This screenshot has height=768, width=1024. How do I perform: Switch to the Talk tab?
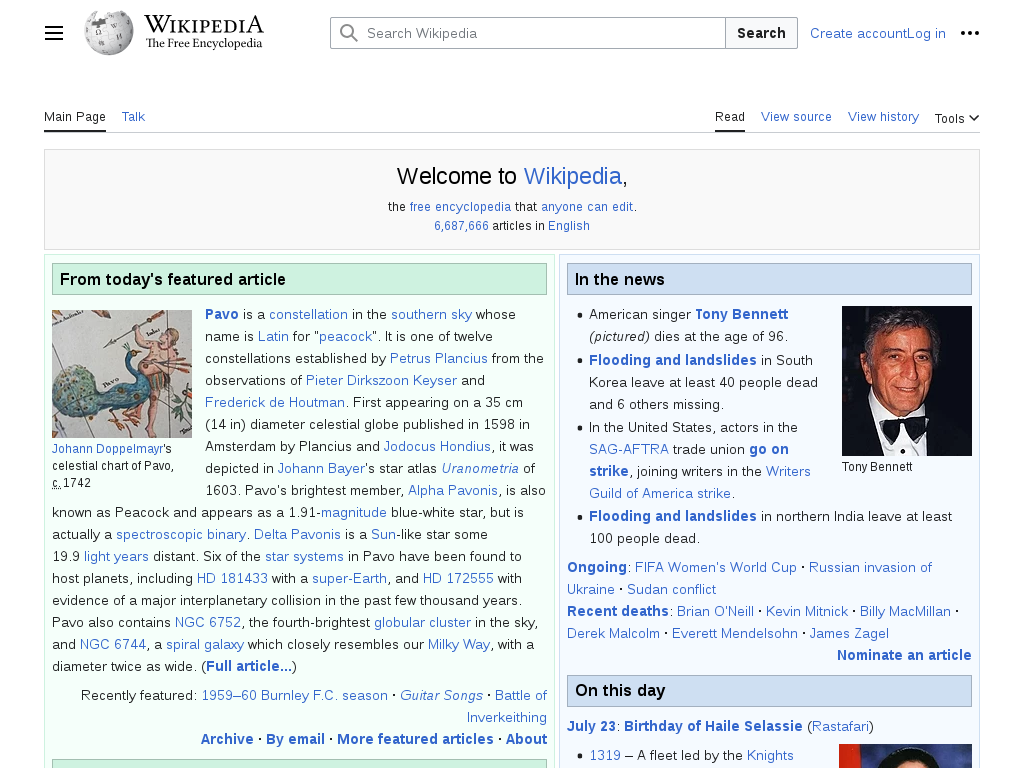click(133, 117)
